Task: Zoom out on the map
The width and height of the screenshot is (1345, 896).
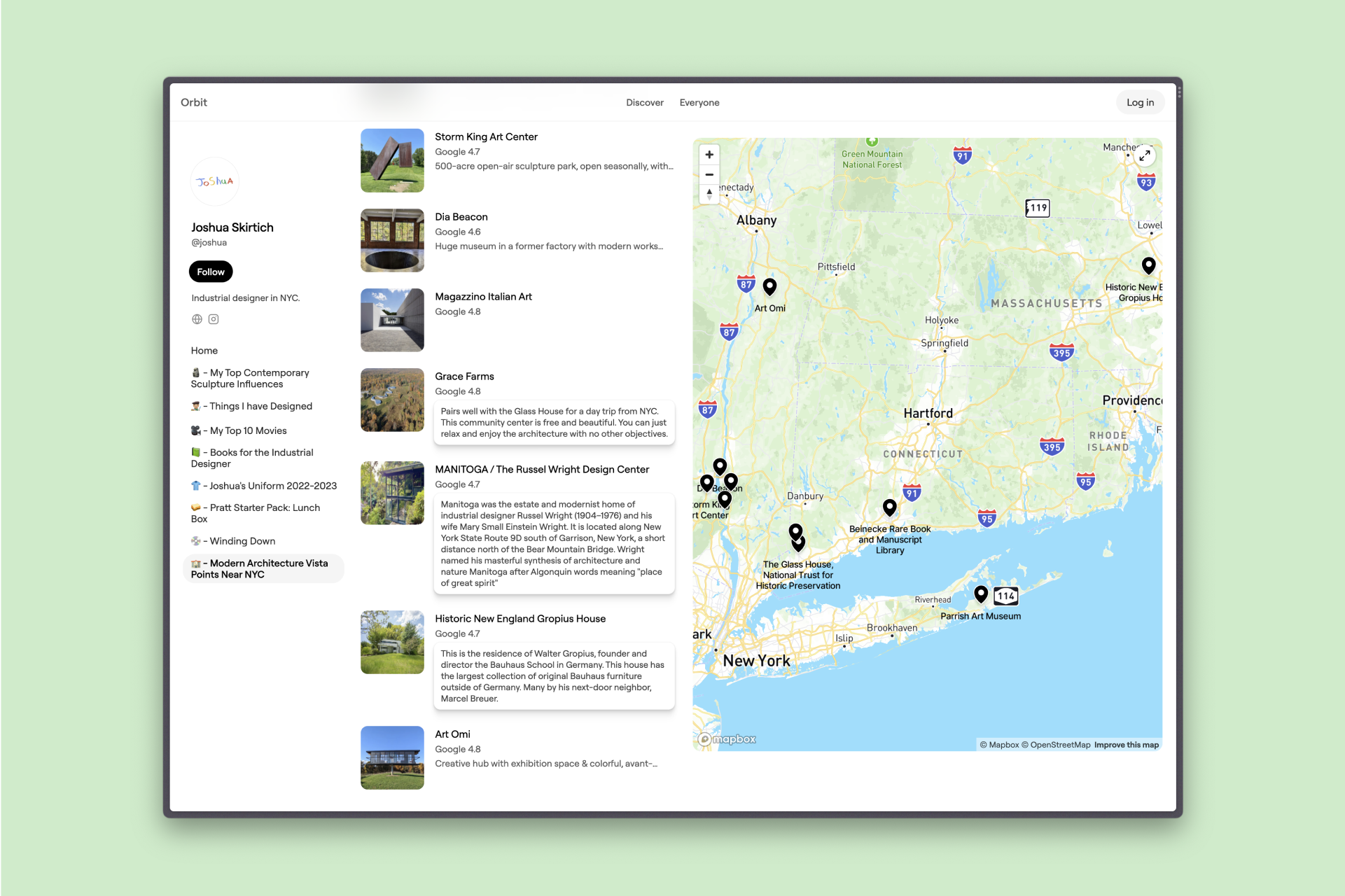Action: [x=709, y=174]
